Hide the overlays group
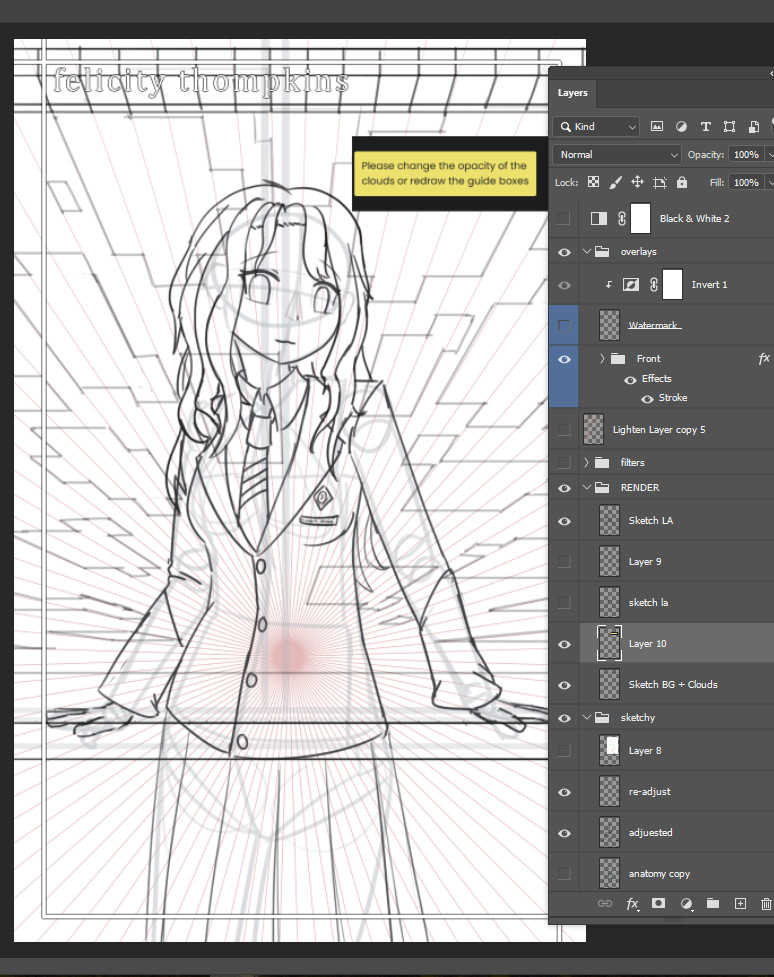Screen dimensions: 774x977 (564, 252)
